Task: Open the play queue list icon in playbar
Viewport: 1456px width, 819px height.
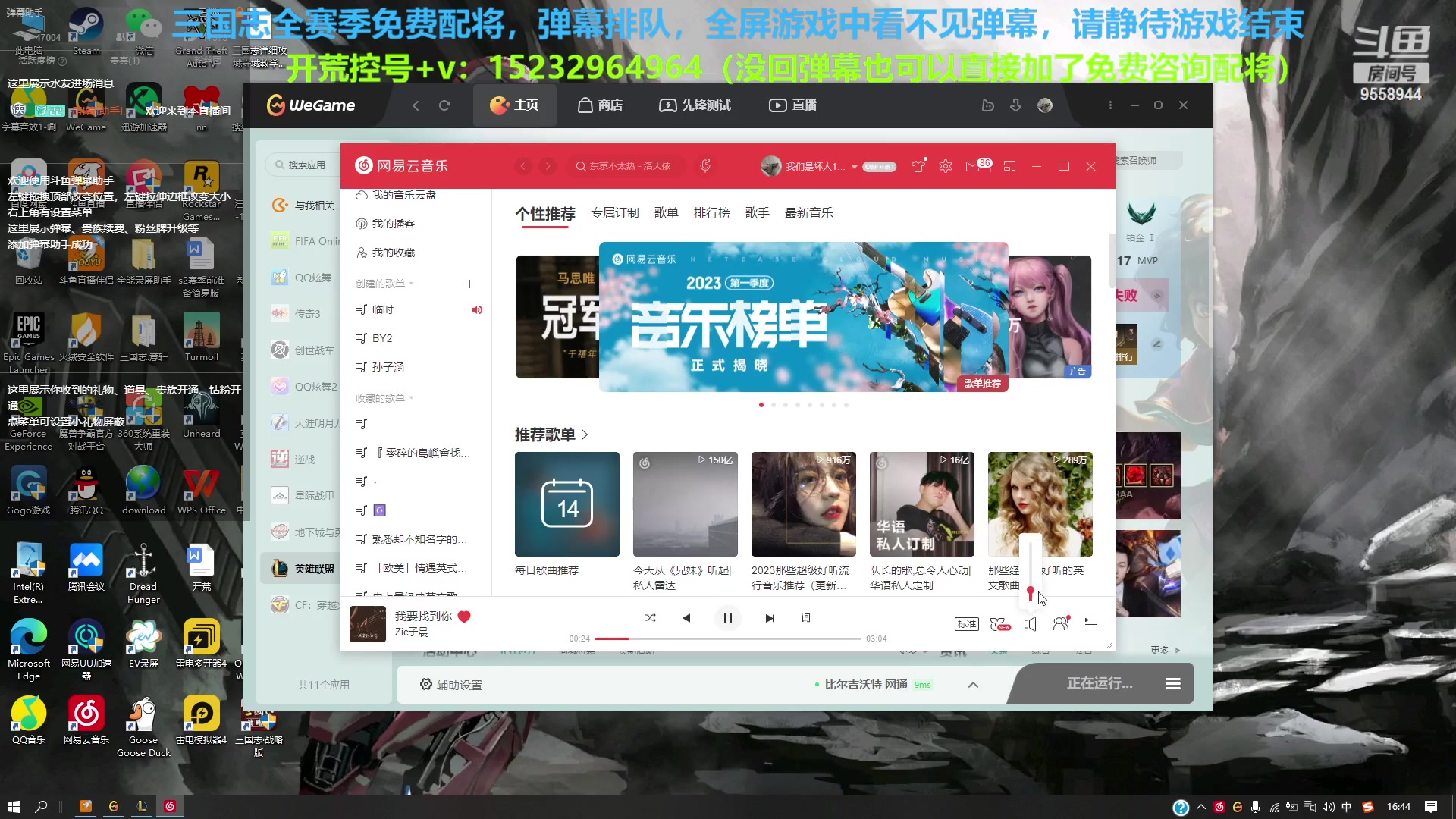Action: point(1090,623)
